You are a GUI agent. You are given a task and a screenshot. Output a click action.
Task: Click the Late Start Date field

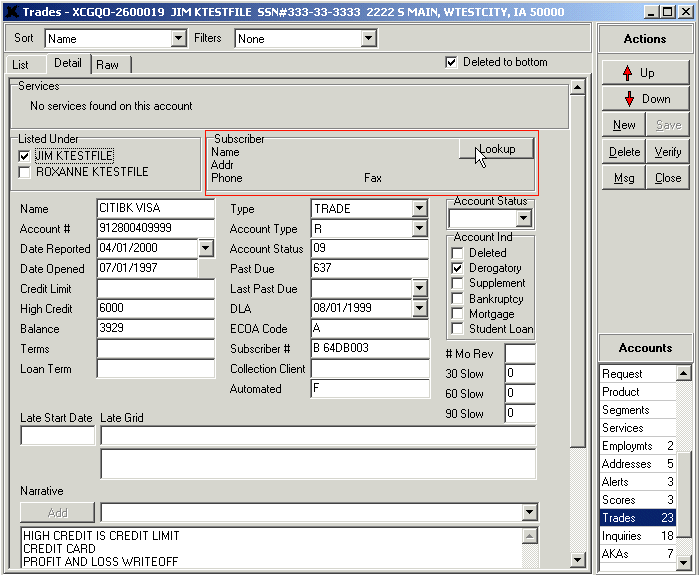point(58,435)
